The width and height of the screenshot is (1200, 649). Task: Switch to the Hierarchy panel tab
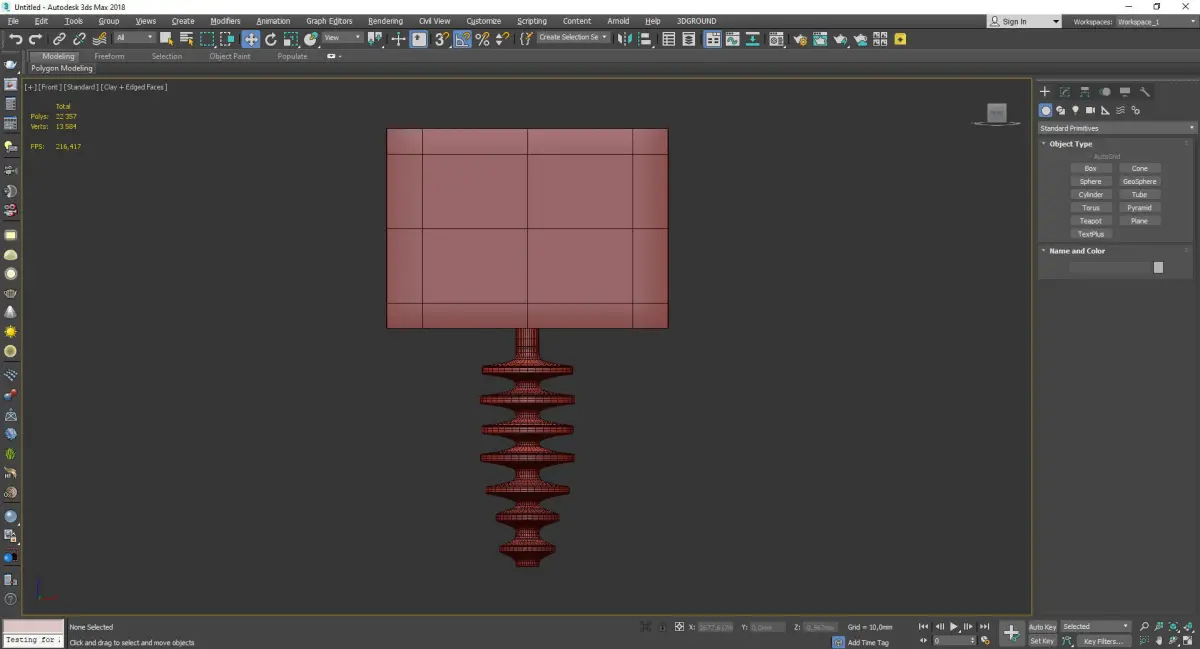tap(1085, 91)
